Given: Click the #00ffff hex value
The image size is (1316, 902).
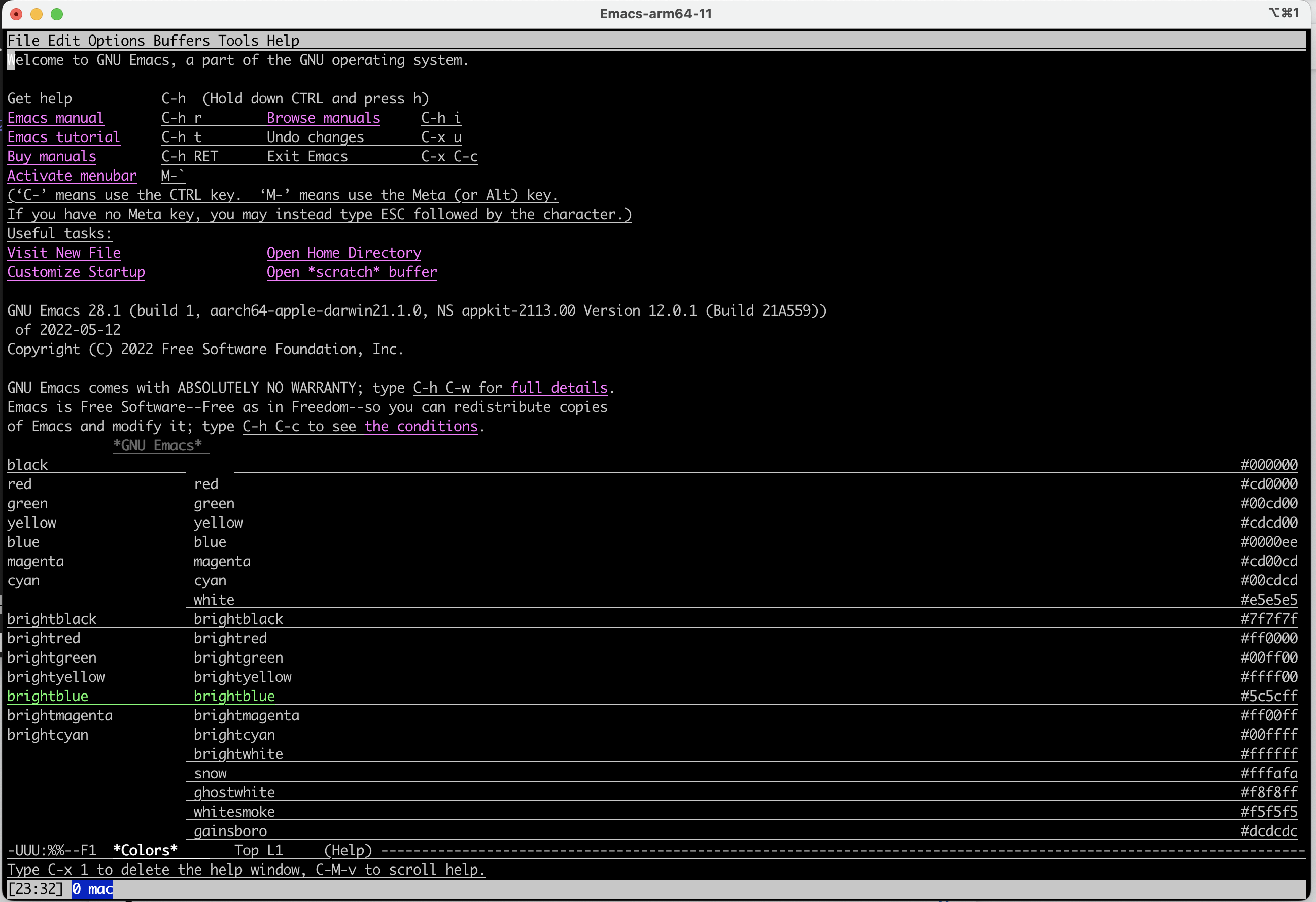Looking at the screenshot, I should pos(1269,734).
